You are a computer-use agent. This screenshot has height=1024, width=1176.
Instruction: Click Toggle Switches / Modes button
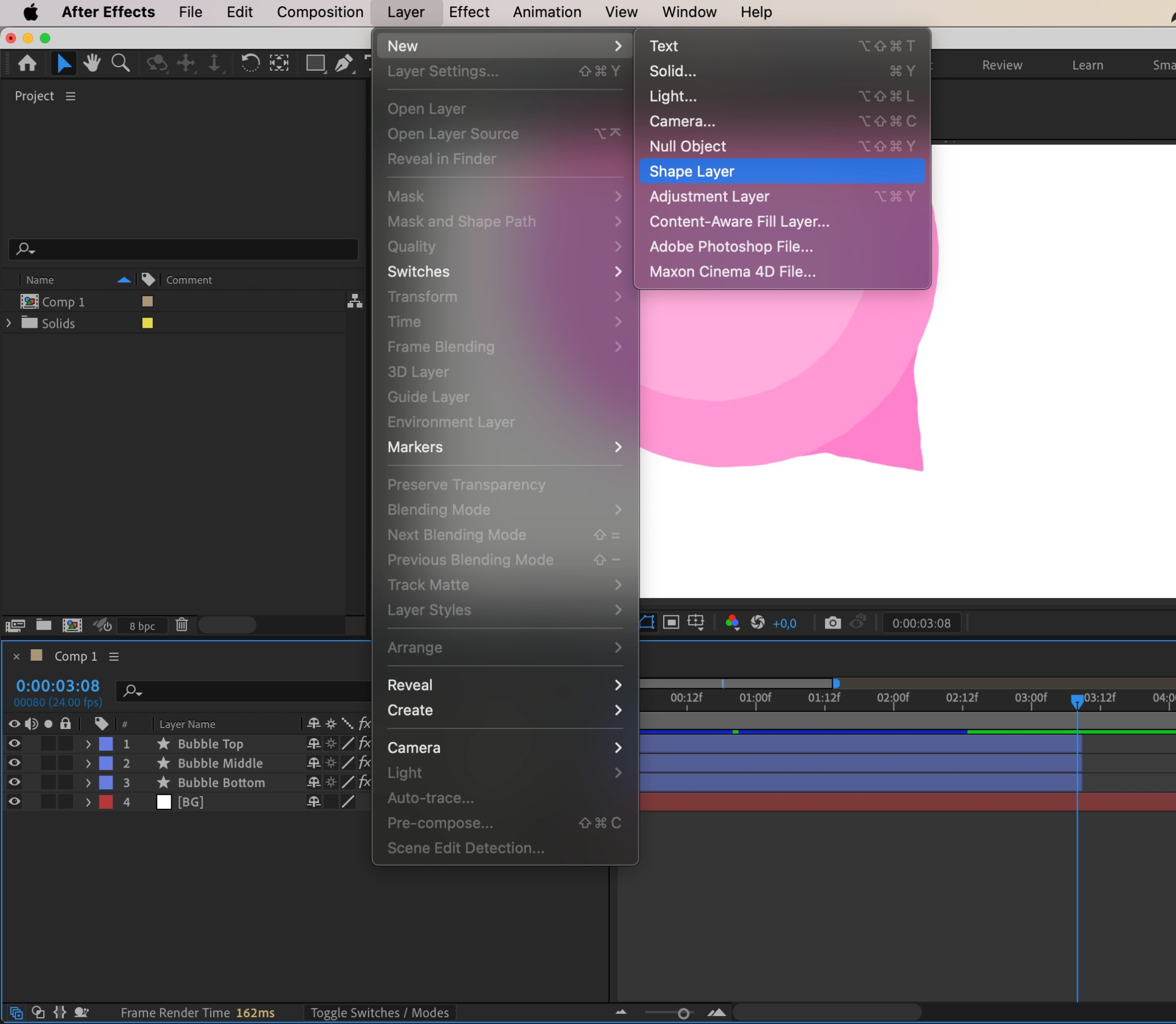380,1013
